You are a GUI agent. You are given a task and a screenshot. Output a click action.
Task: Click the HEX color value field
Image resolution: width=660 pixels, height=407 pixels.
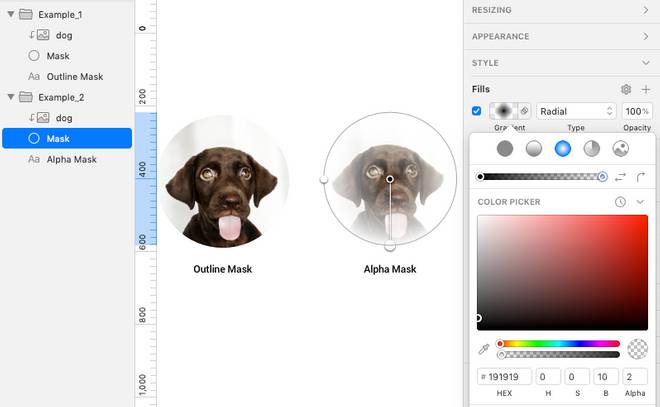click(x=504, y=377)
